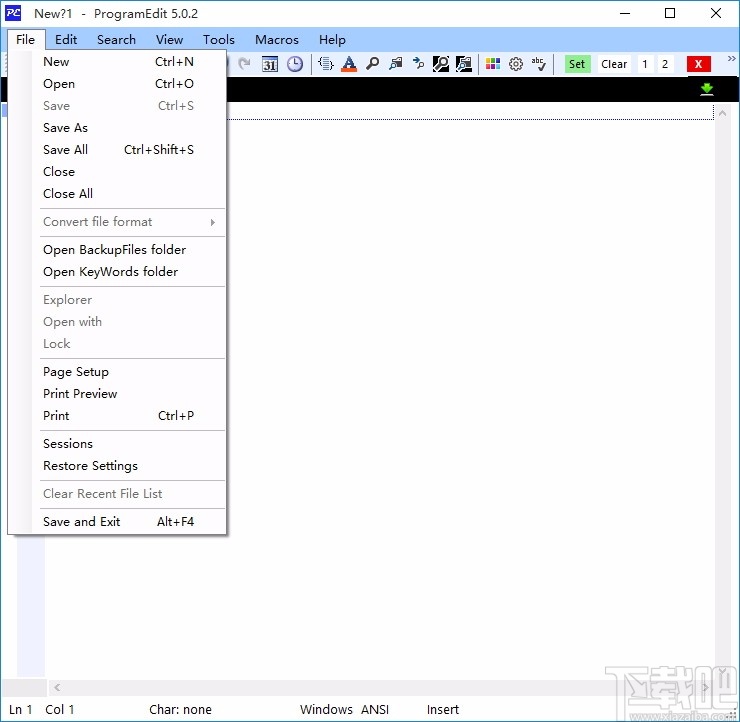Viewport: 740px width, 722px height.
Task: Click the red X toolbar button
Action: pyautogui.click(x=698, y=64)
